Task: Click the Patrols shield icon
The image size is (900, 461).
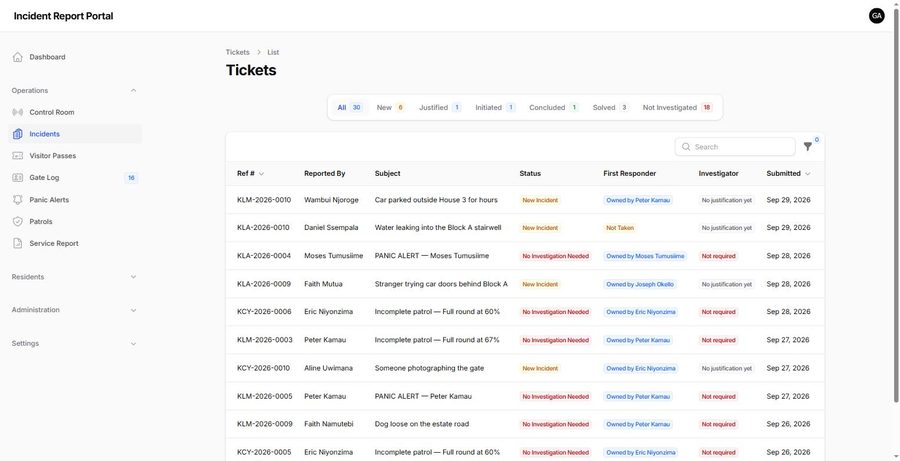Action: (x=18, y=222)
